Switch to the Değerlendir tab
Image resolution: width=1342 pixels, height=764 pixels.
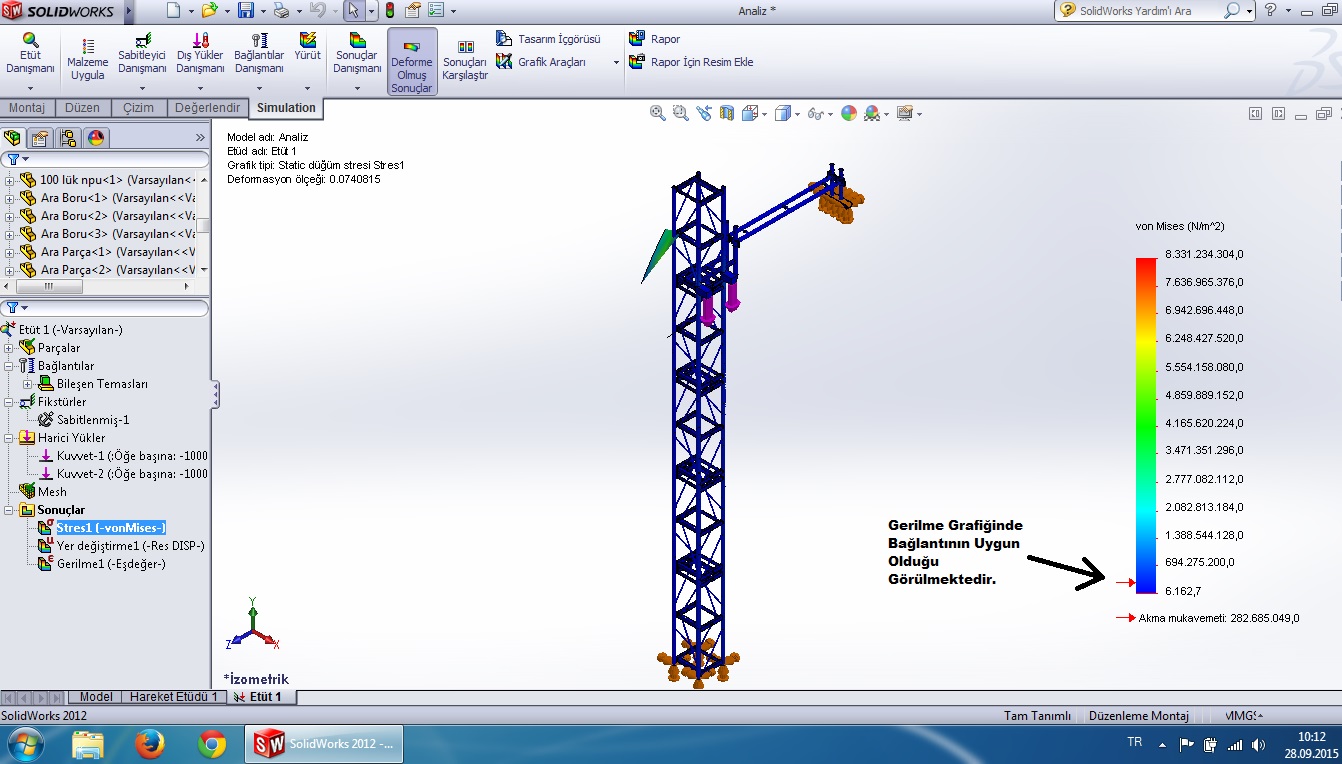click(207, 108)
